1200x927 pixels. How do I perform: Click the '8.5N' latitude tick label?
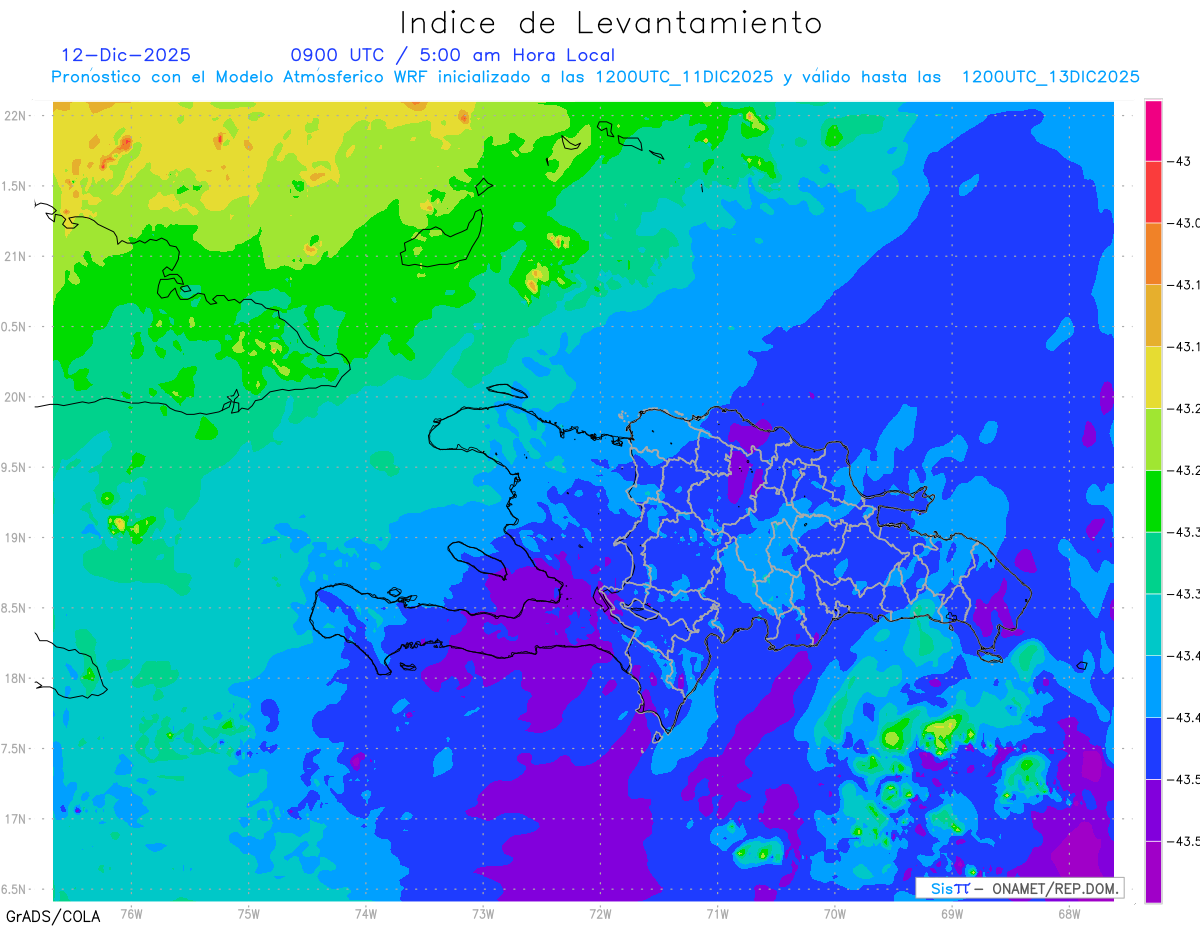(14, 609)
